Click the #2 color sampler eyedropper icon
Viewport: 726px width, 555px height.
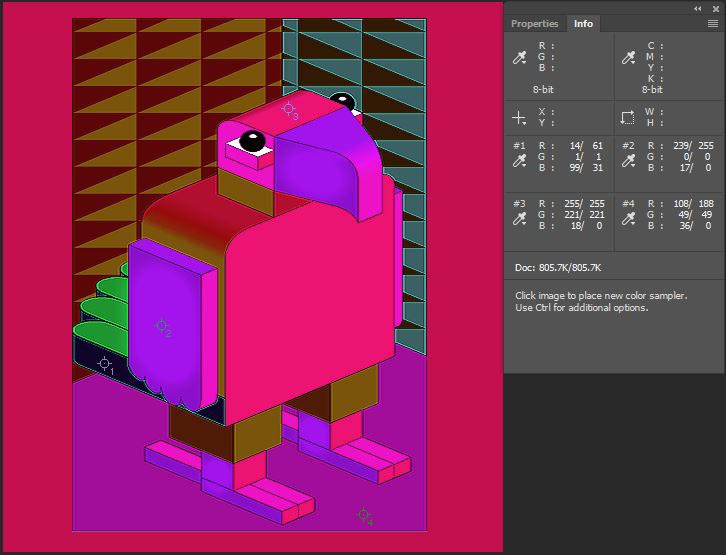(x=628, y=160)
